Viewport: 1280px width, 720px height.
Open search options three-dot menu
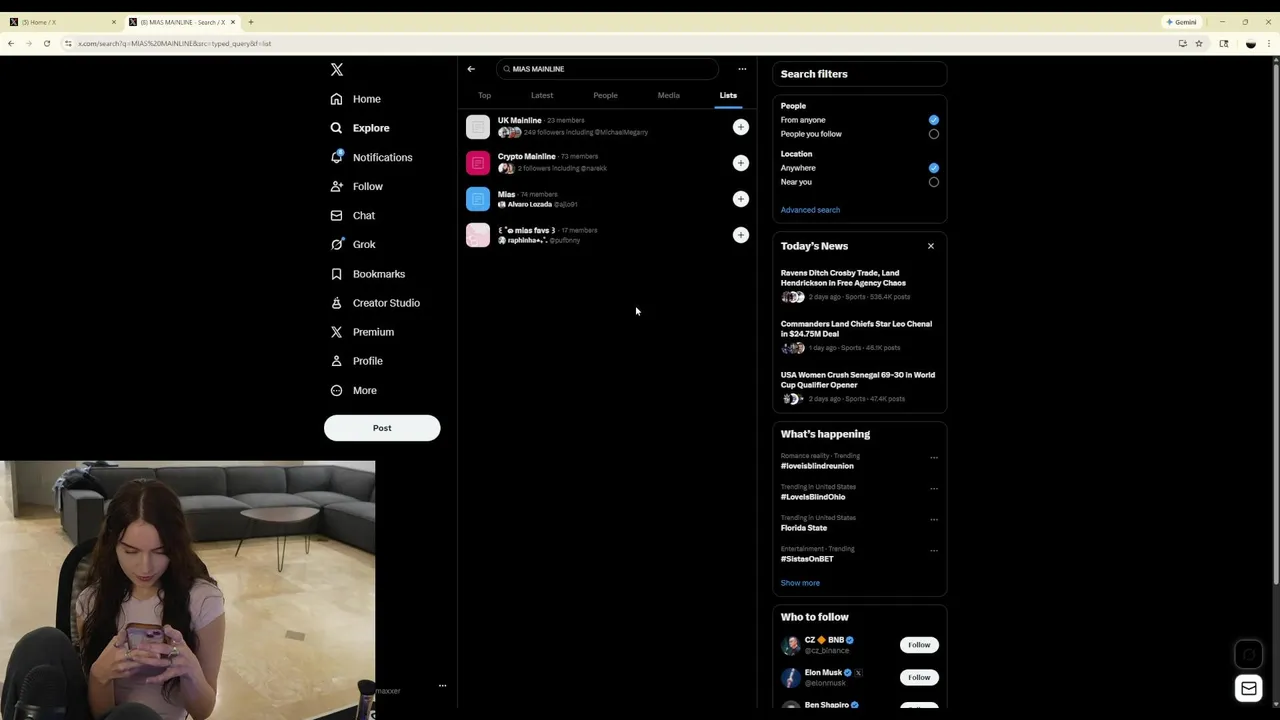pyautogui.click(x=742, y=69)
